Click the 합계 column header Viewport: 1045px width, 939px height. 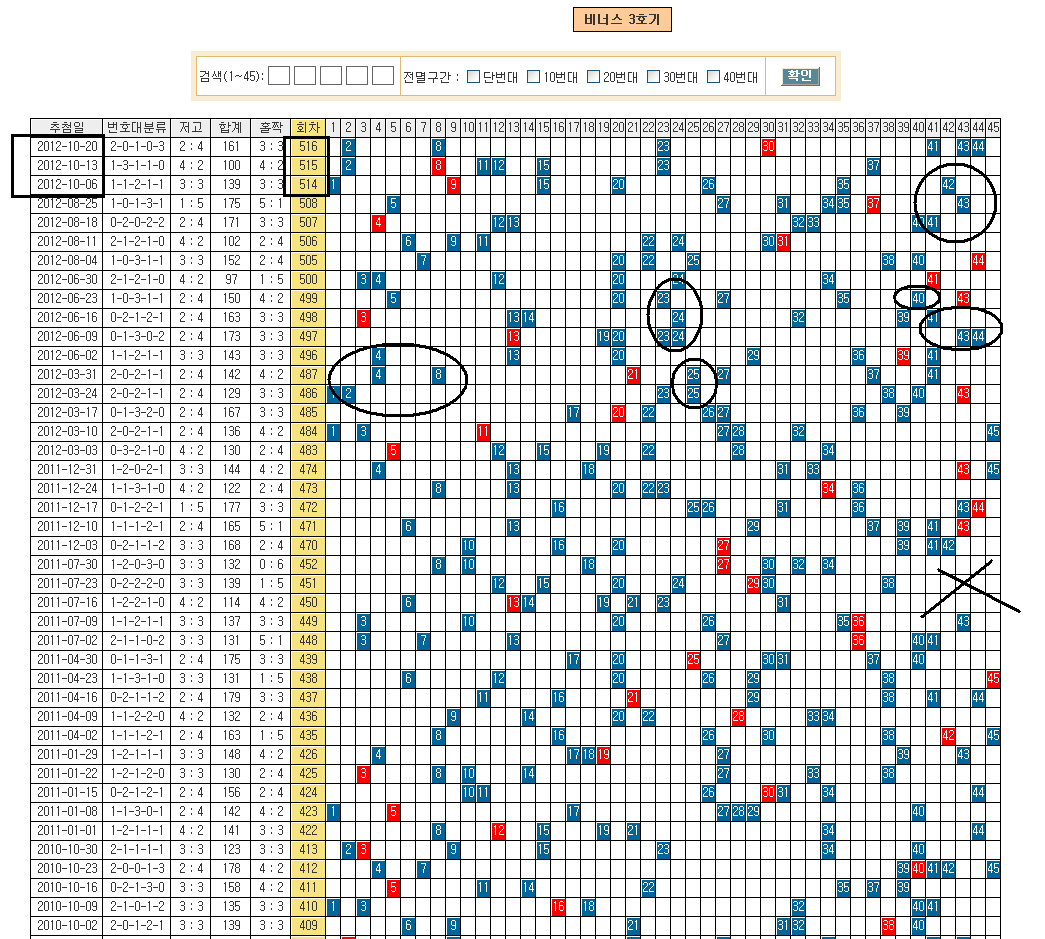[x=230, y=127]
